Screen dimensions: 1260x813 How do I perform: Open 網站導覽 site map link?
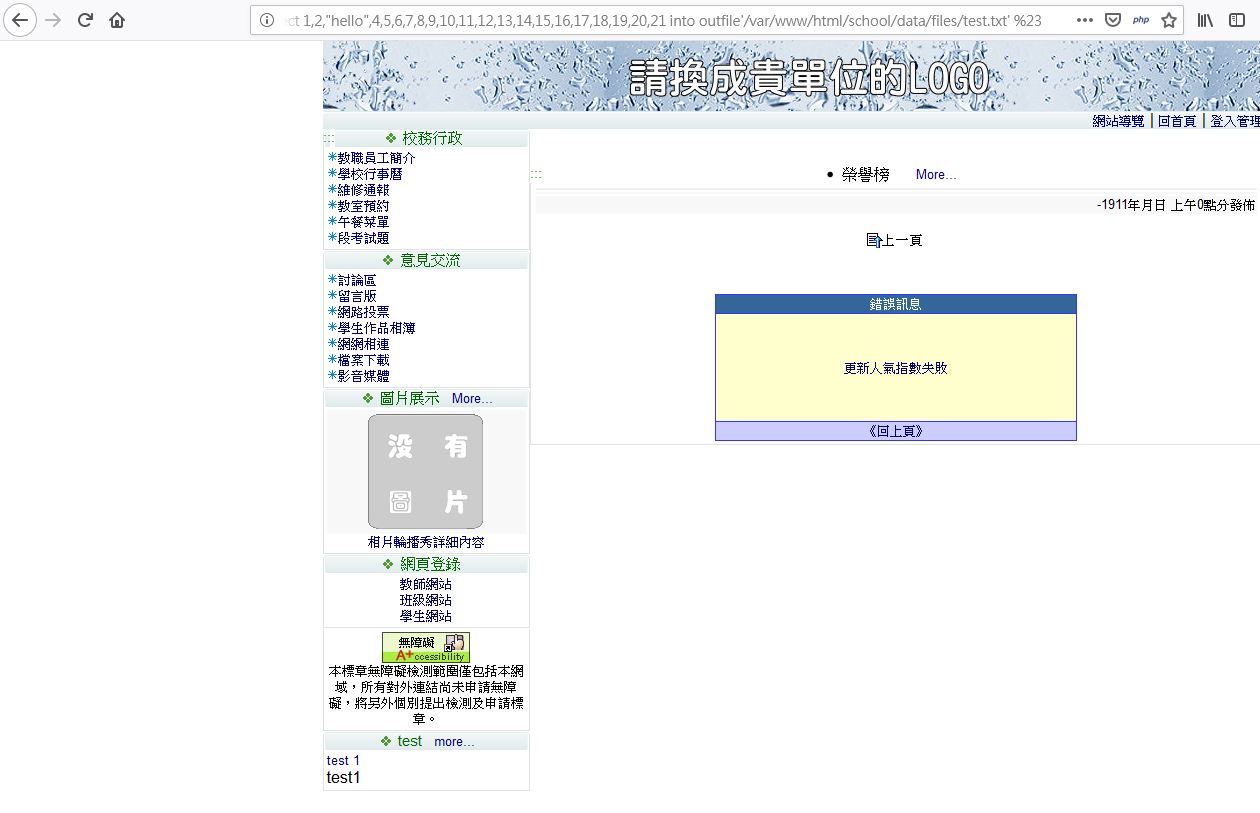[1118, 121]
